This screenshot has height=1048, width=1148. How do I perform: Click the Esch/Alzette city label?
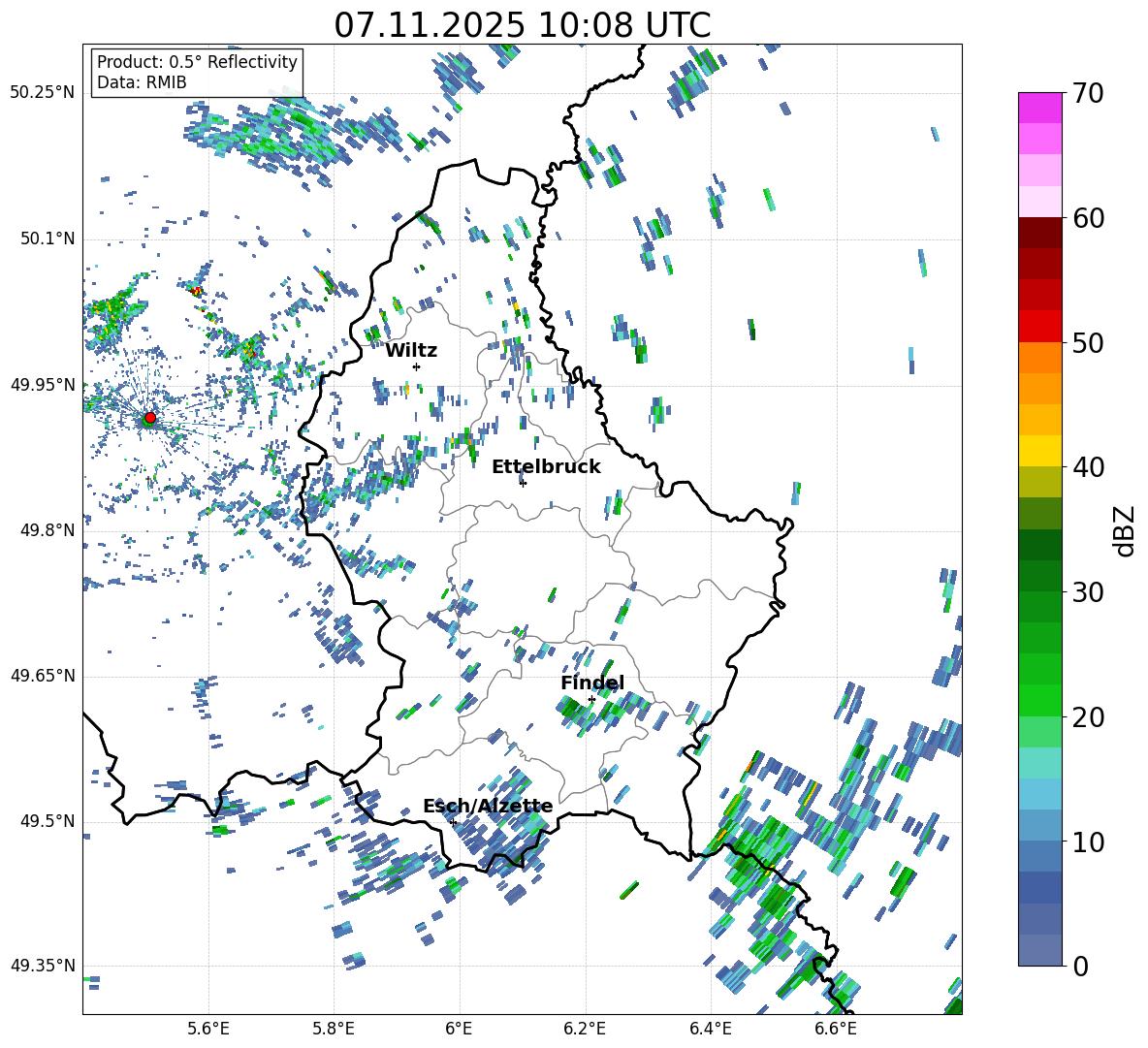[x=488, y=806]
